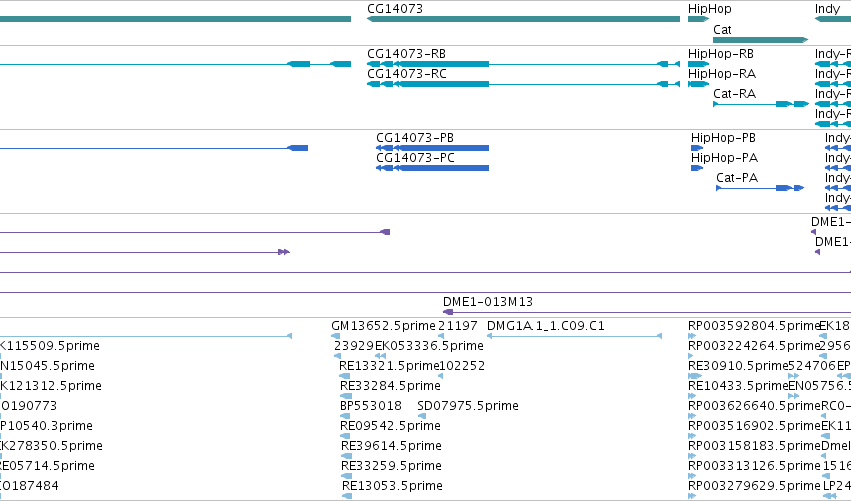Screen dimensions: 851x501
Task: Select the BP553018 EST feature
Action: pos(345,416)
